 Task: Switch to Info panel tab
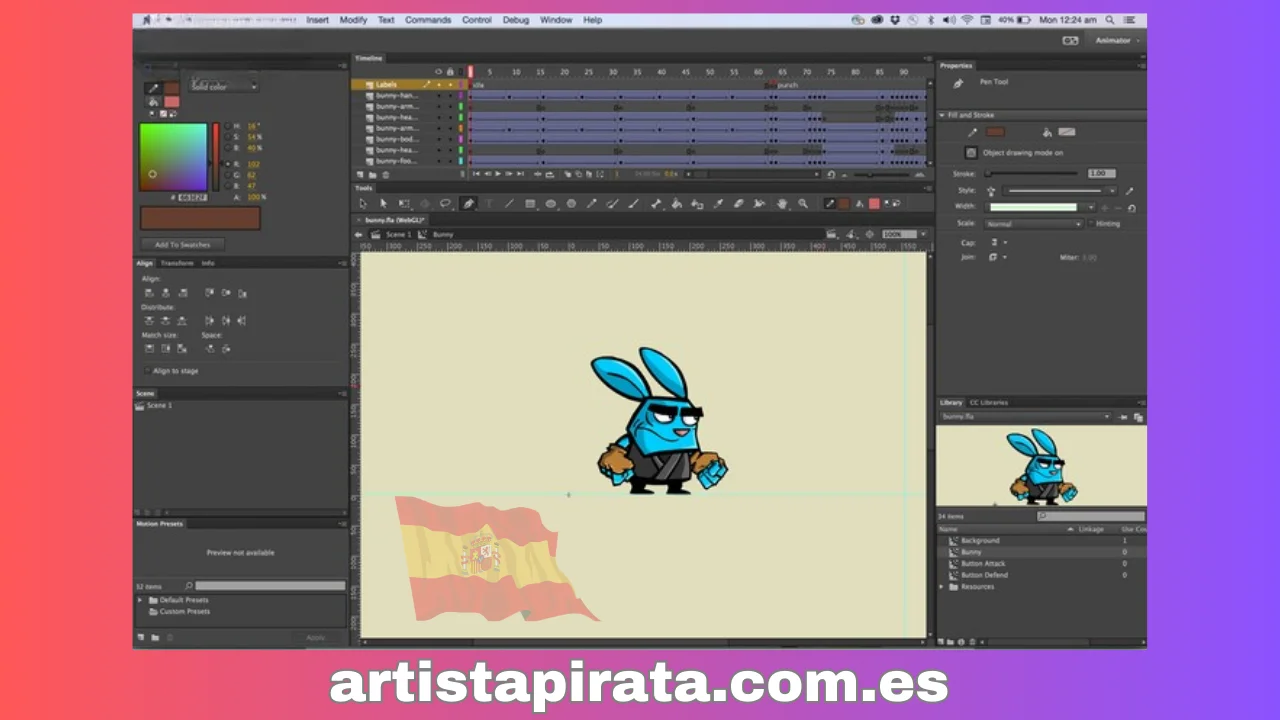(x=208, y=263)
